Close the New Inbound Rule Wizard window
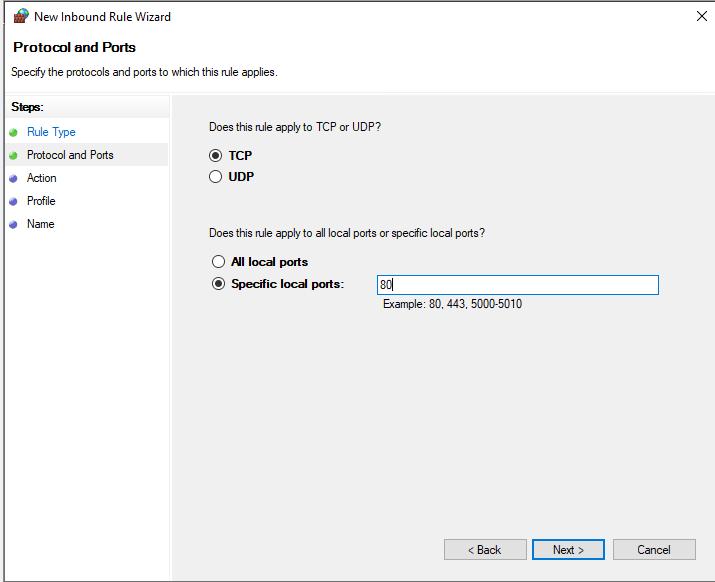715x582 pixels. tap(702, 16)
